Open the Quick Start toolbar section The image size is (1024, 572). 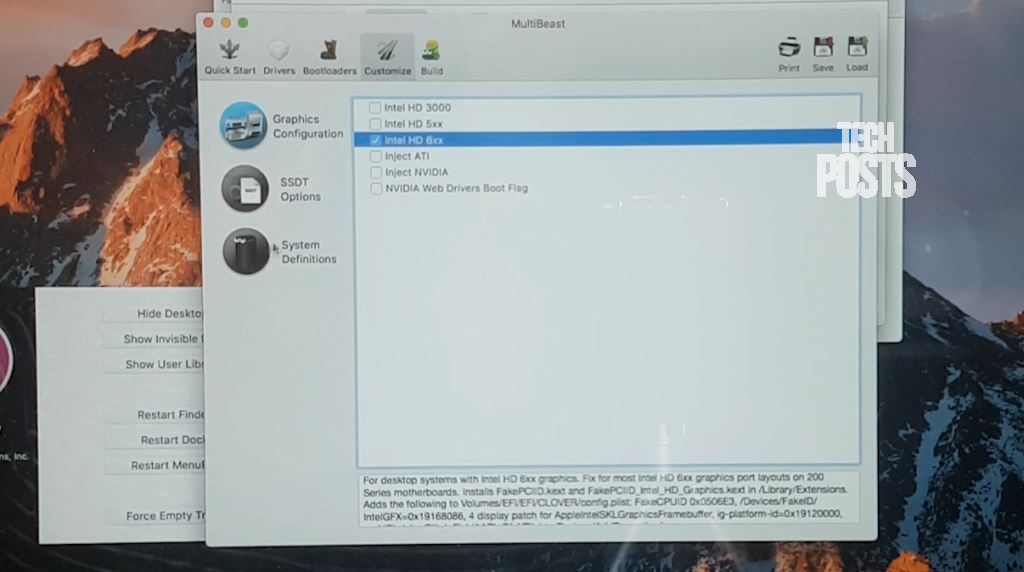(229, 57)
